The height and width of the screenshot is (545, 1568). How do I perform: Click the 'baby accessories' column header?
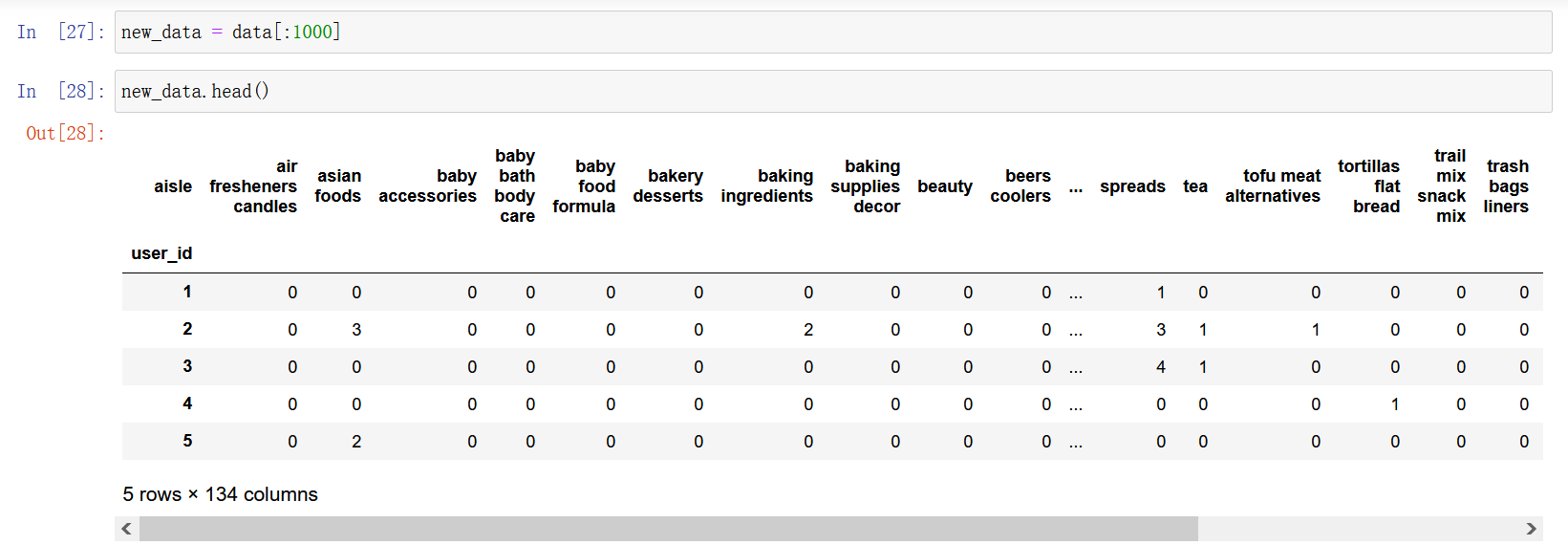427,186
